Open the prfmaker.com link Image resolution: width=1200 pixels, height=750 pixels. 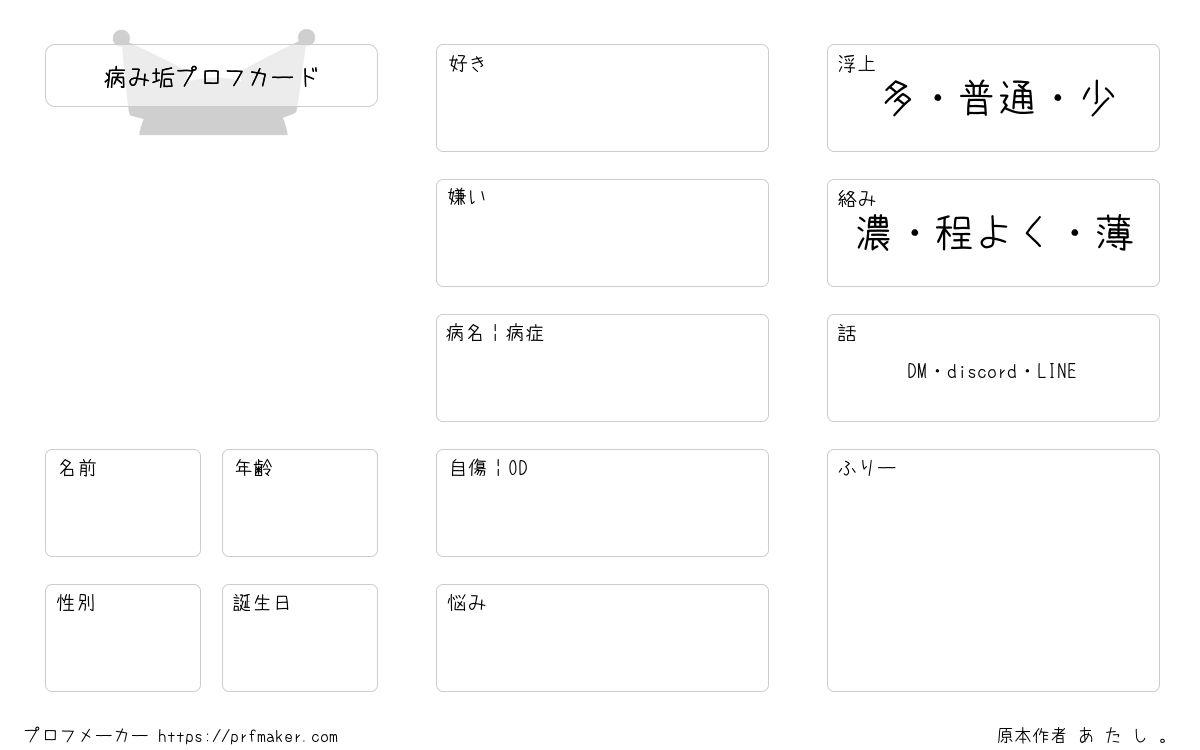click(x=248, y=737)
